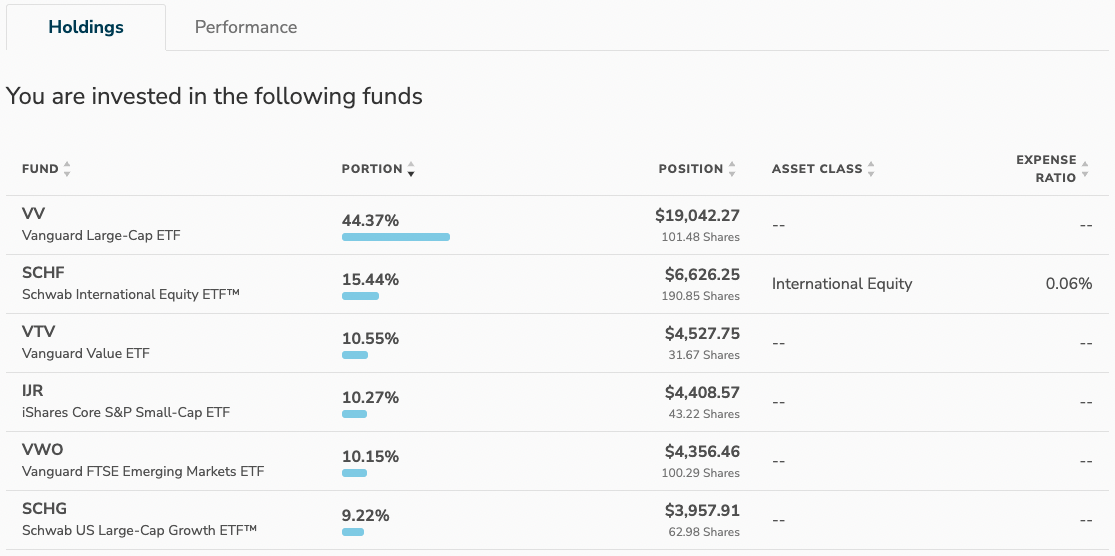Sort by EXPENSE RATIO column arrows

coord(1085,169)
